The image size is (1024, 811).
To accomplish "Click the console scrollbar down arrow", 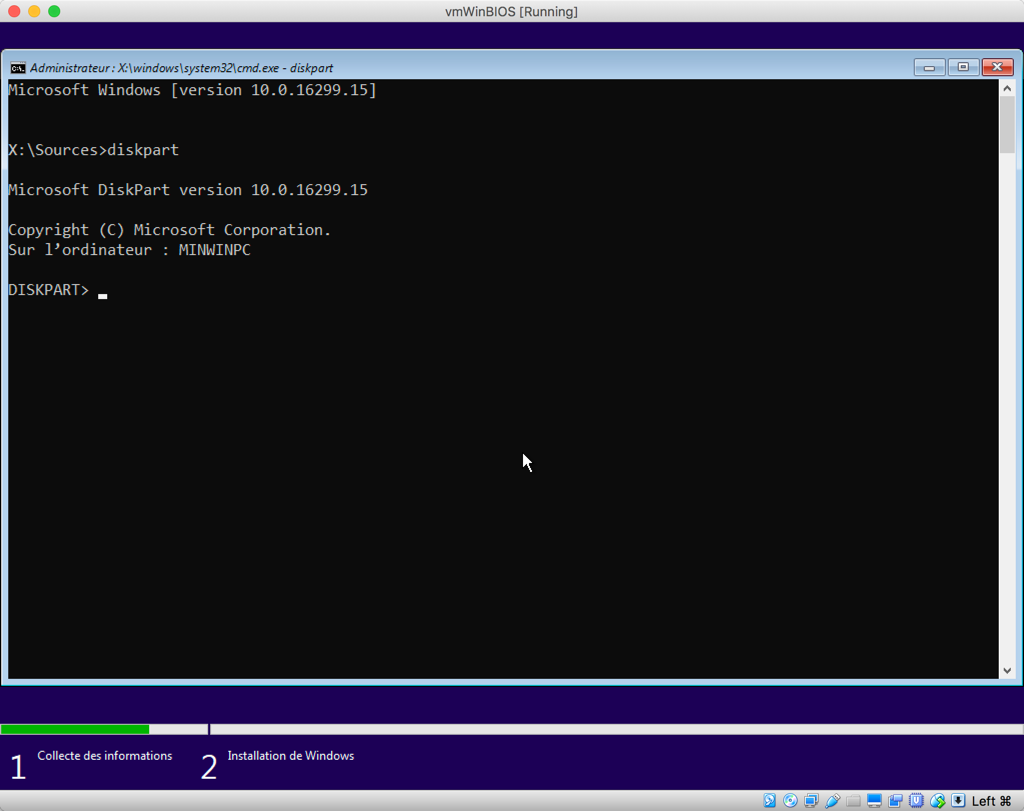I will pyautogui.click(x=1007, y=671).
